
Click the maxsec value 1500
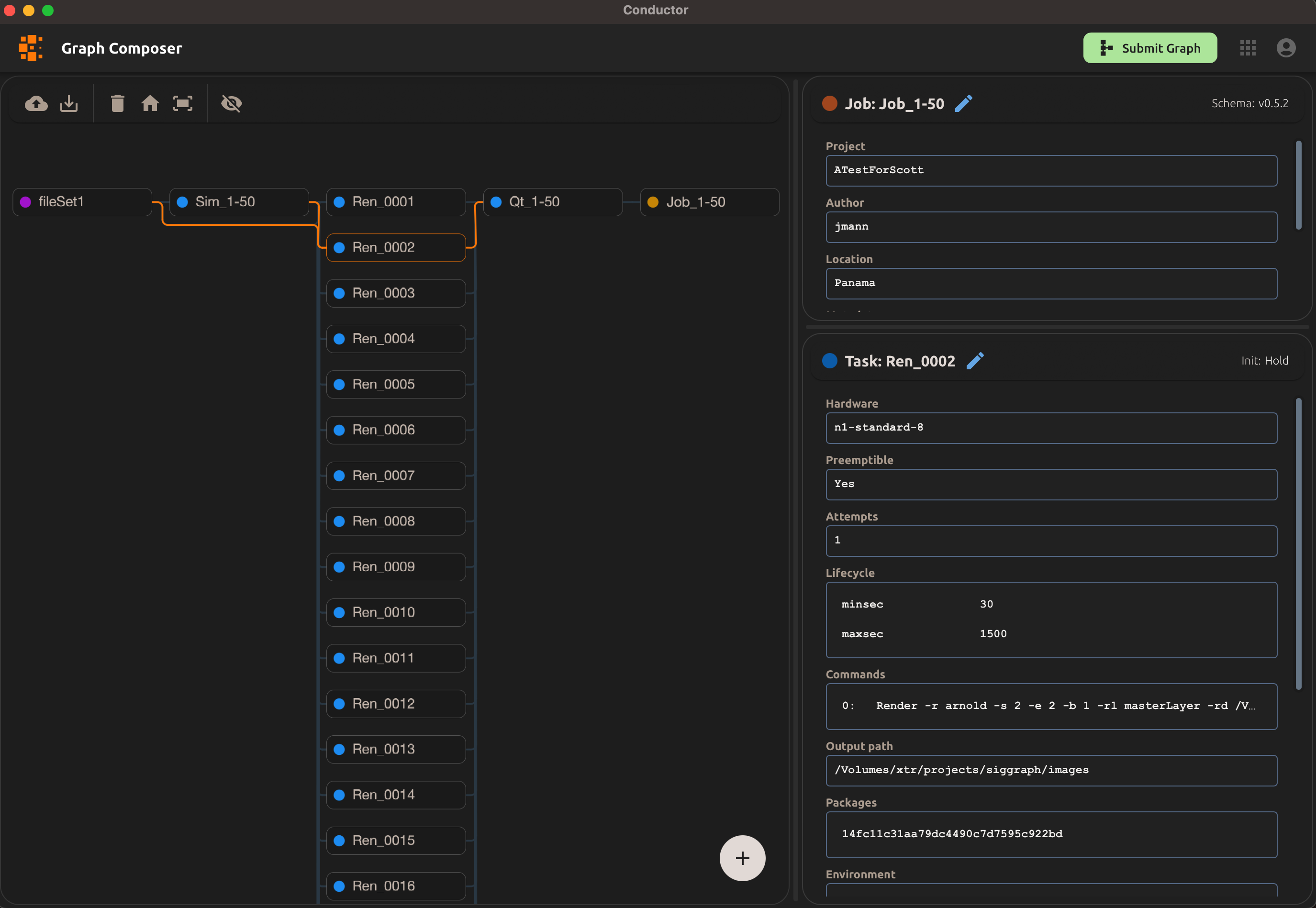coord(993,634)
